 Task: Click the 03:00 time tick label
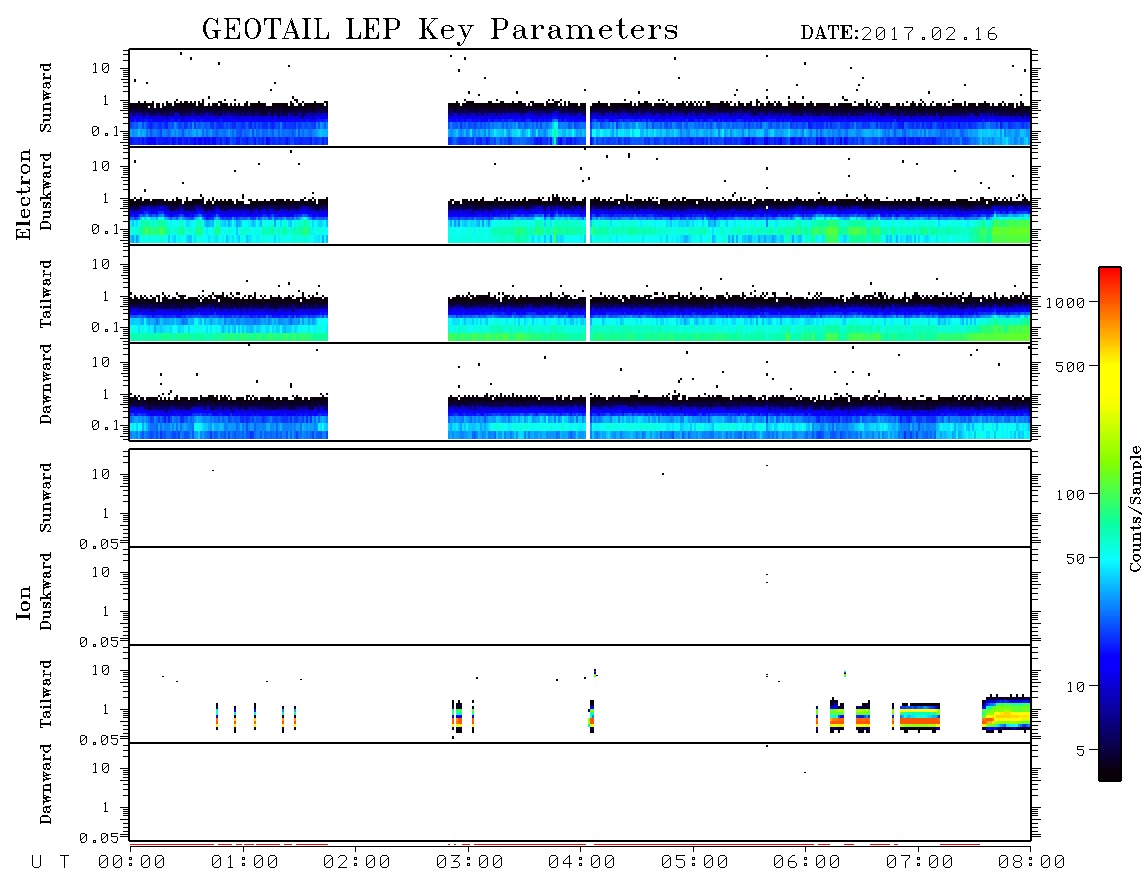click(470, 863)
